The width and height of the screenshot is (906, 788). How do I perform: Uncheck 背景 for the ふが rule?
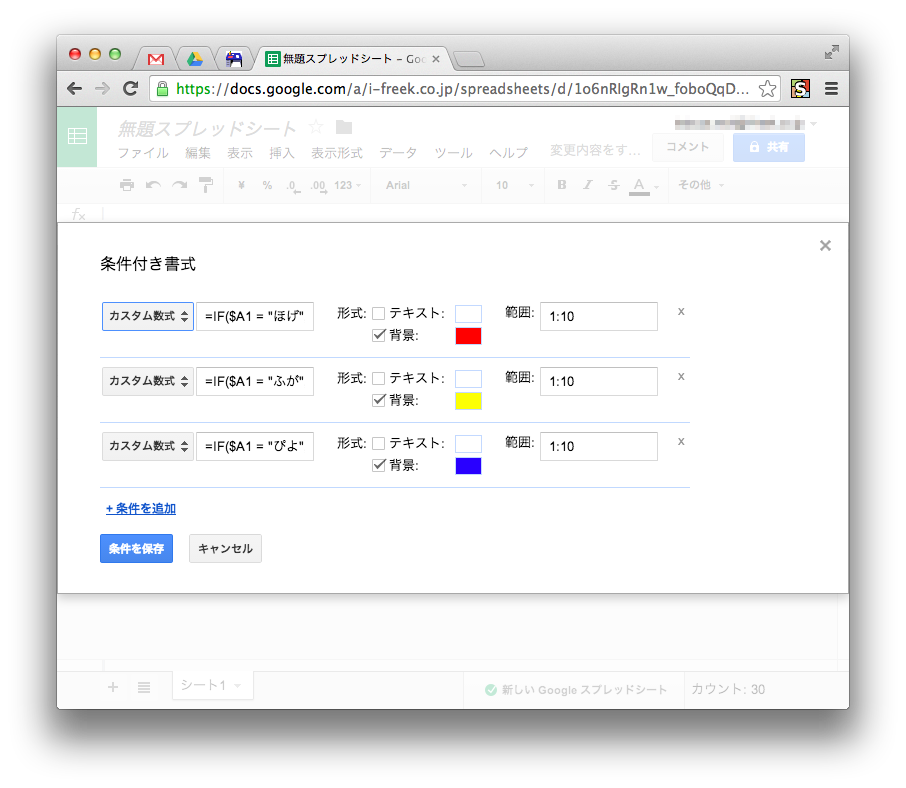pyautogui.click(x=379, y=401)
